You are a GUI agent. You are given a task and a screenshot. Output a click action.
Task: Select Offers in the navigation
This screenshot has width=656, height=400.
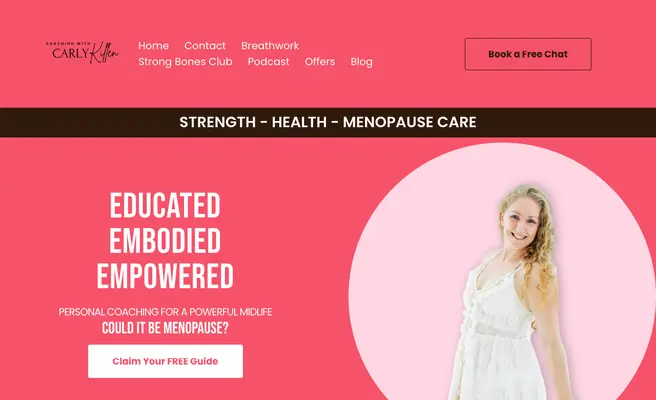(320, 62)
